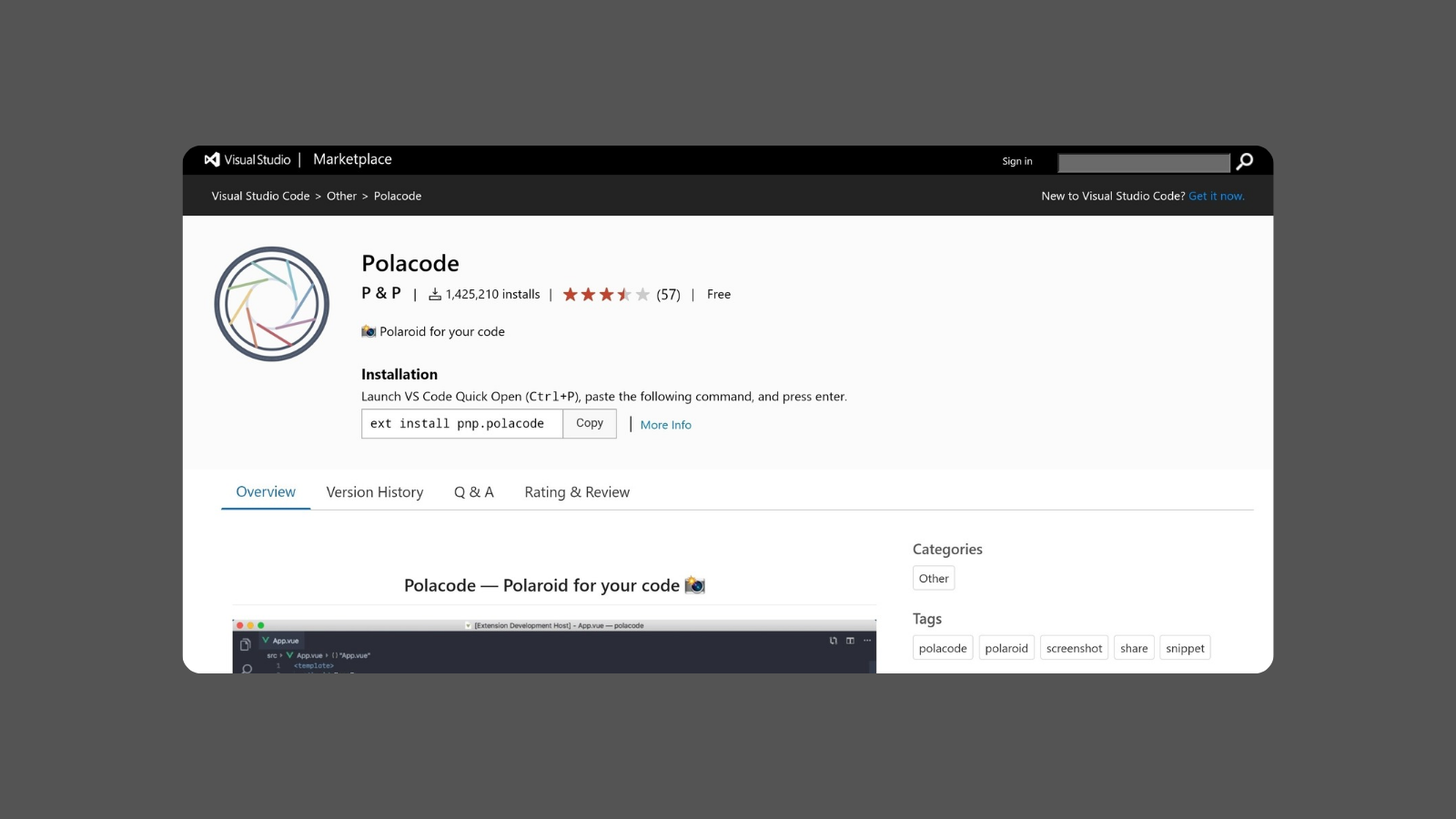The image size is (1456, 819).
Task: Click the Polacode aperture logo image
Action: [x=272, y=304]
